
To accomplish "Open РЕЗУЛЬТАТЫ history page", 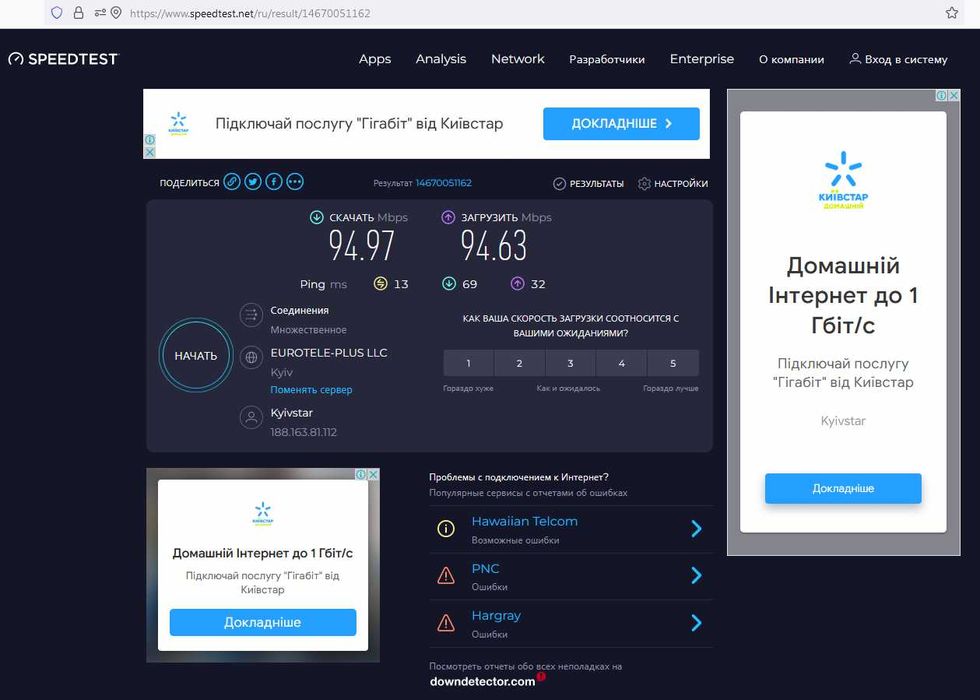I will pyautogui.click(x=597, y=184).
